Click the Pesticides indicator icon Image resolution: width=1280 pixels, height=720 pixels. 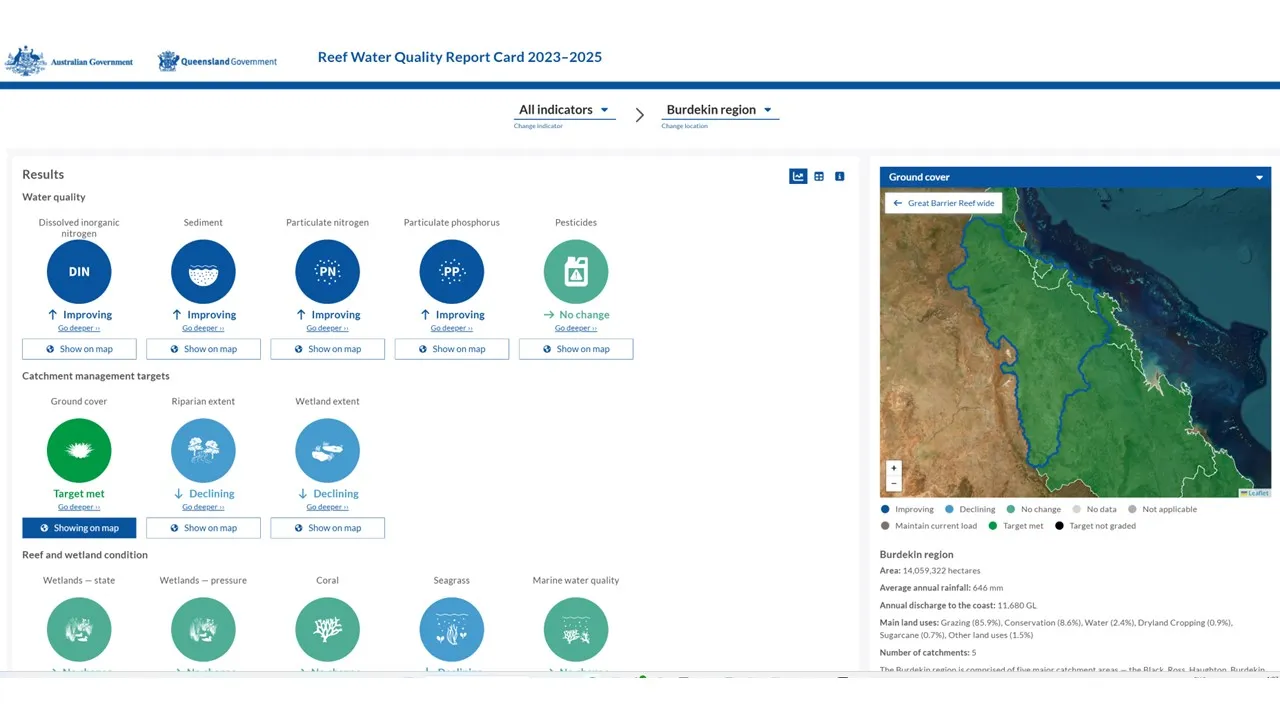(576, 271)
